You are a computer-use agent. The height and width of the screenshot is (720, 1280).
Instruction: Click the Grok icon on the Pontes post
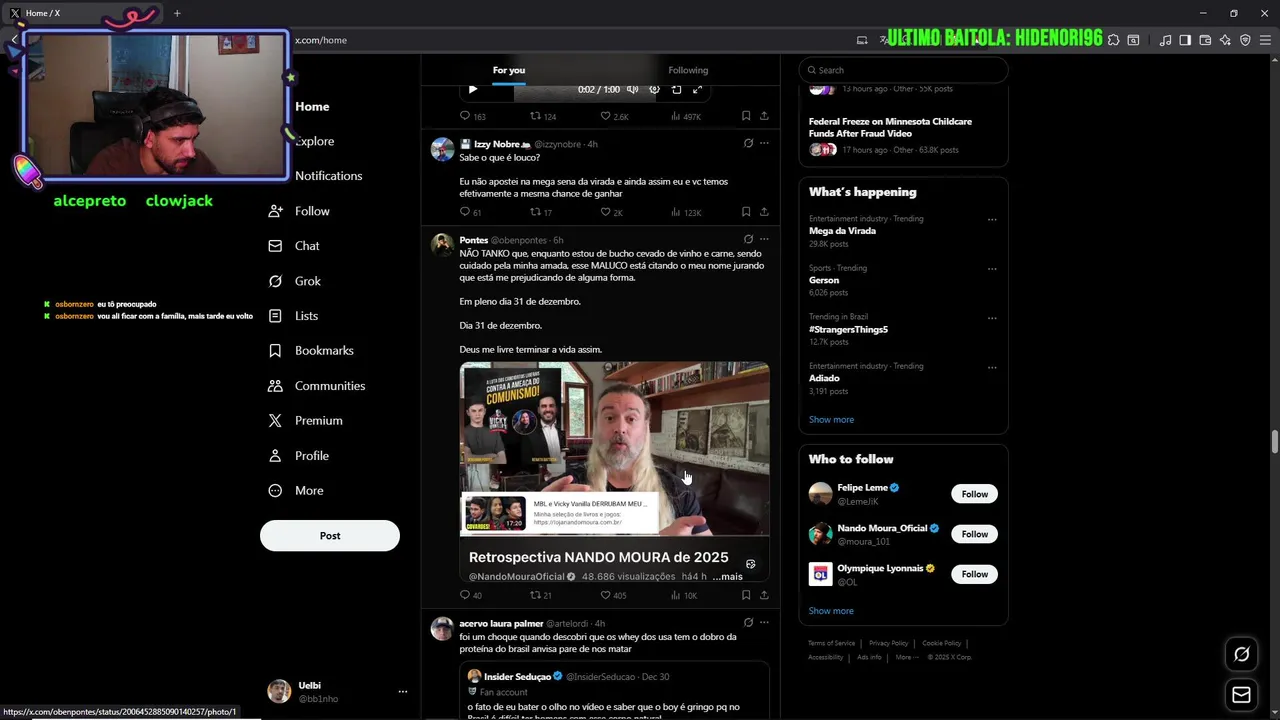coord(748,239)
